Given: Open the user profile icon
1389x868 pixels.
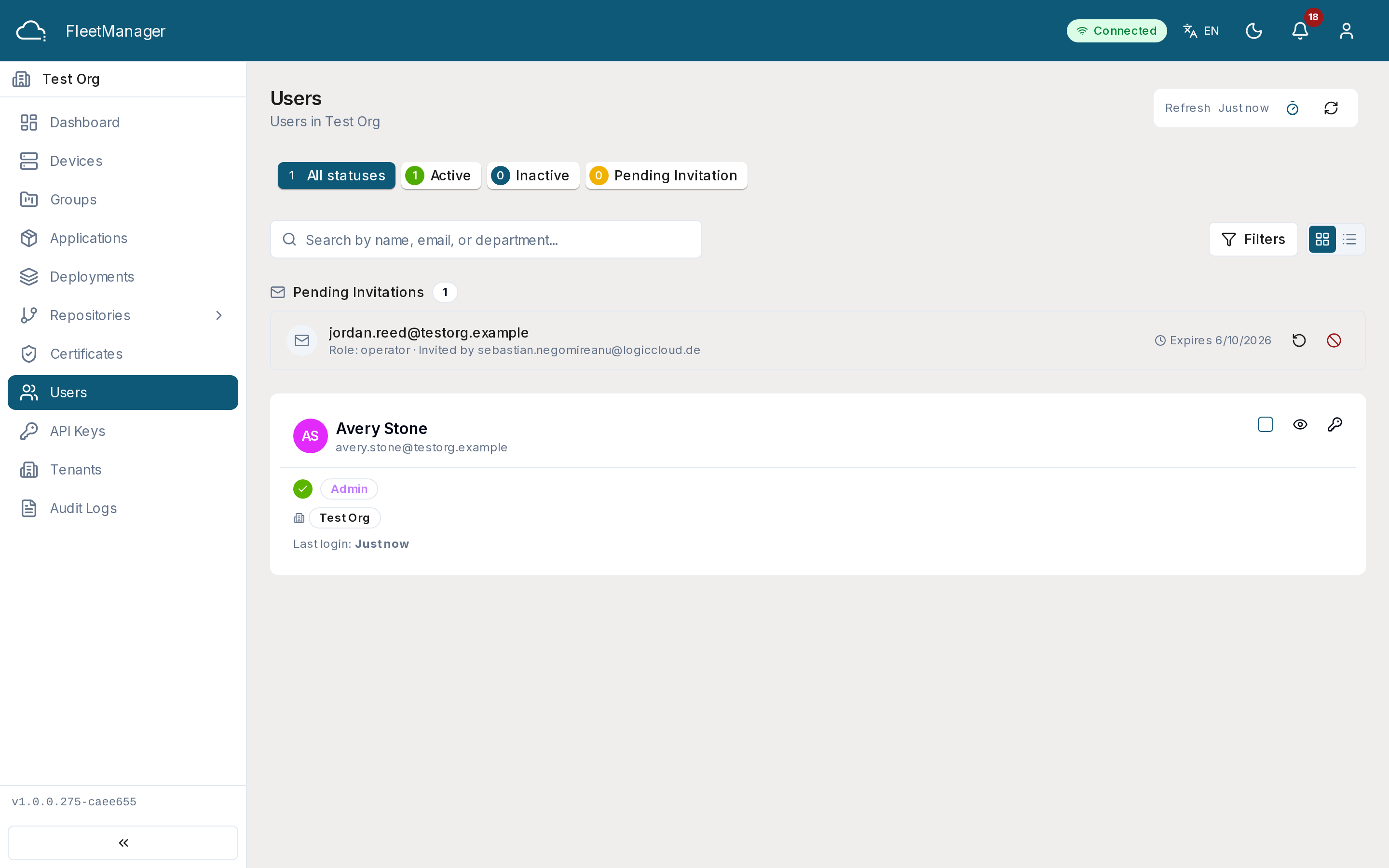Looking at the screenshot, I should pos(1346,30).
